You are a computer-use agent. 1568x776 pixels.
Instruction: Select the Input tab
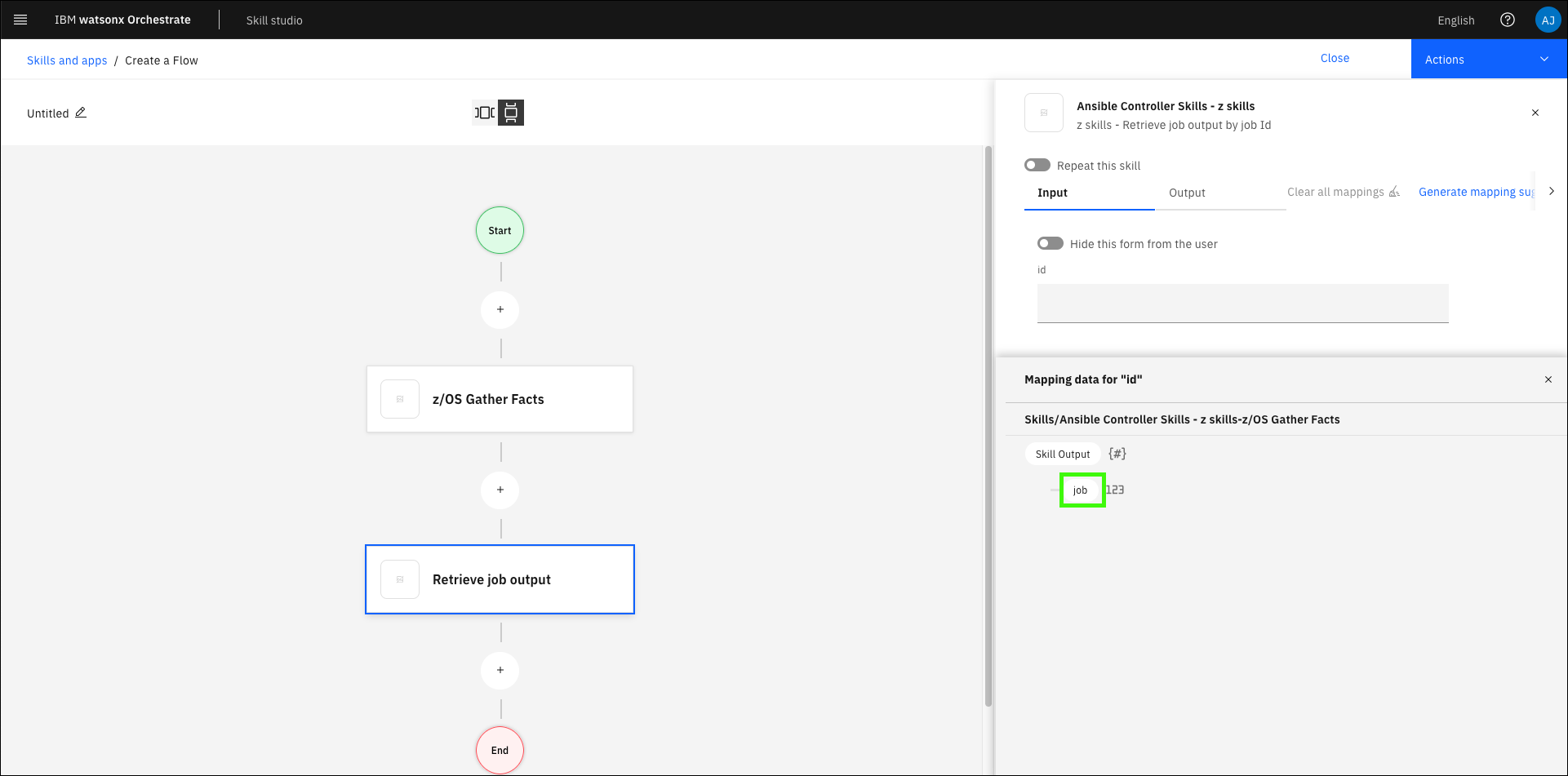tap(1052, 193)
